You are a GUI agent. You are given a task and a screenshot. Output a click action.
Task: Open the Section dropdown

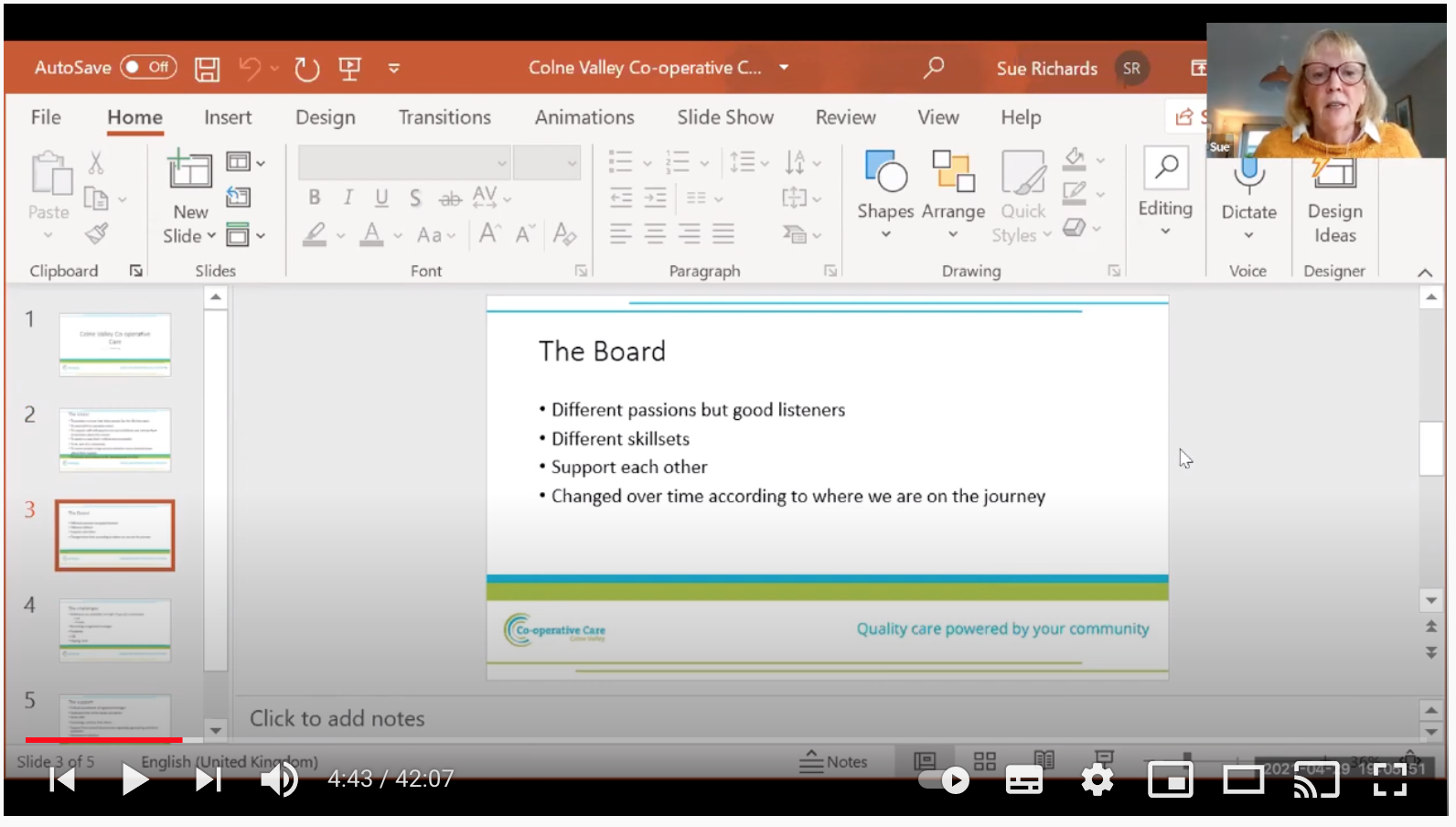(x=245, y=235)
